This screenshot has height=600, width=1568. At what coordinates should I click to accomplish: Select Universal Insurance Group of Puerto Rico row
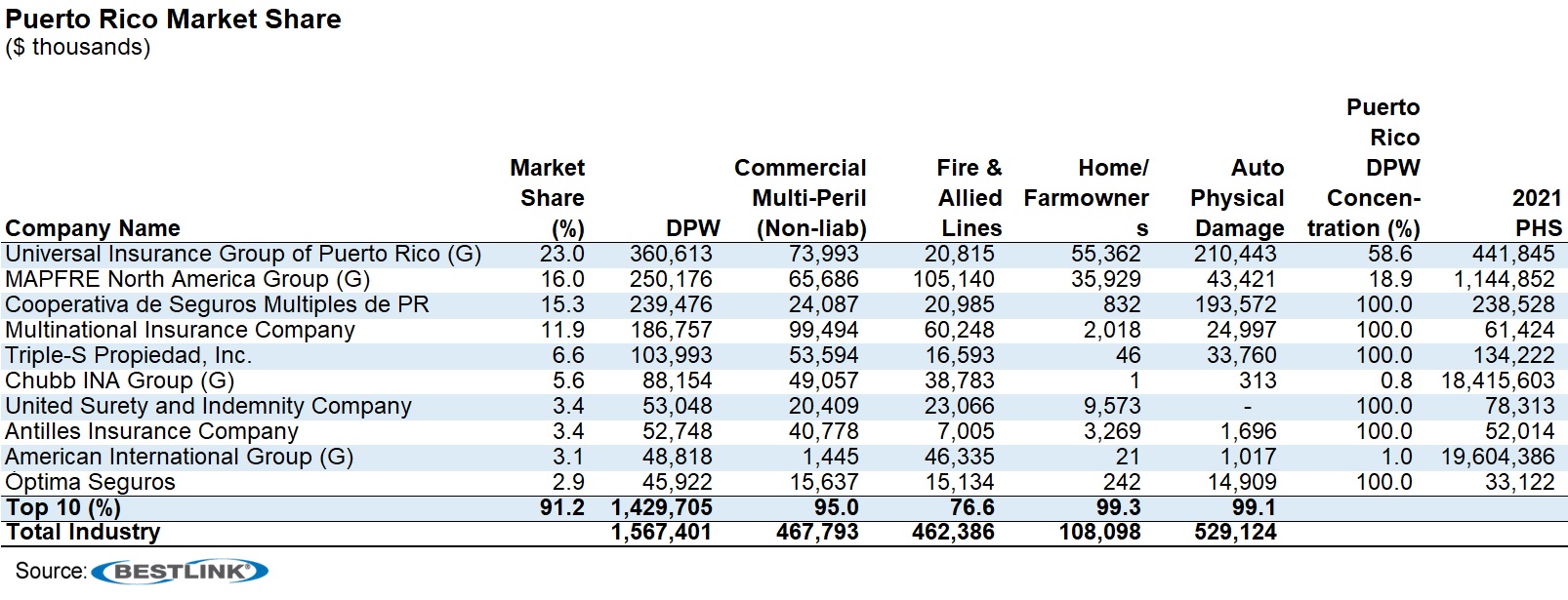(243, 255)
